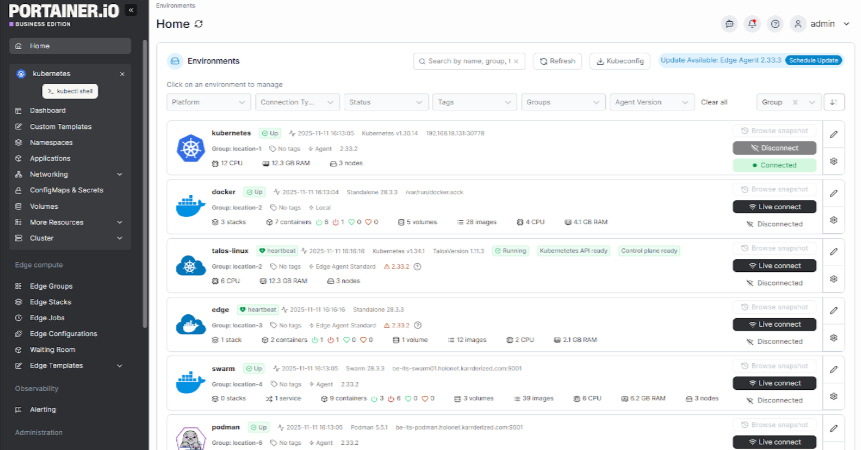Image resolution: width=861 pixels, height=450 pixels.
Task: Launch the kubectl shell button
Action: point(70,91)
